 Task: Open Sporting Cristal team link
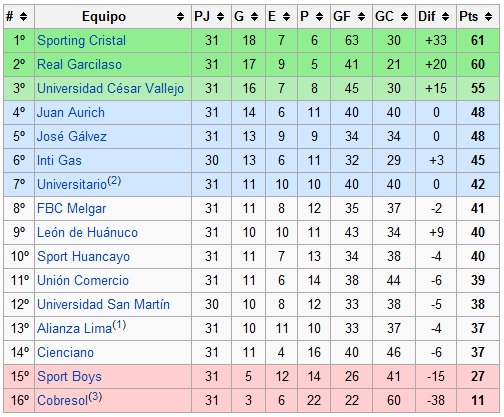click(x=81, y=41)
